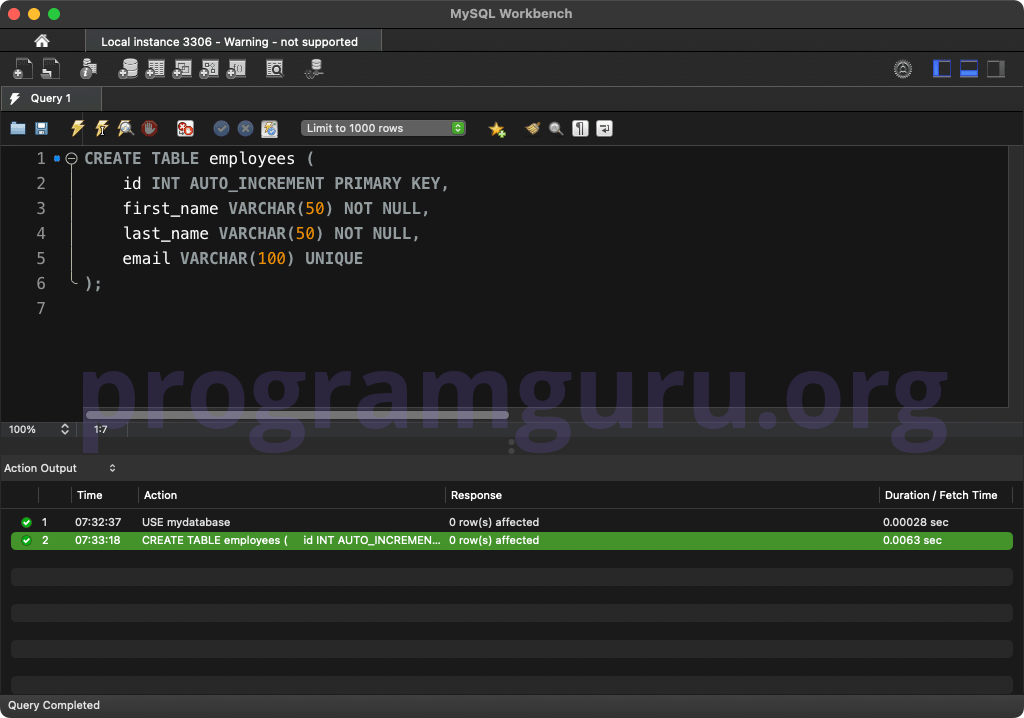Rollback the transaction X icon

(x=246, y=128)
